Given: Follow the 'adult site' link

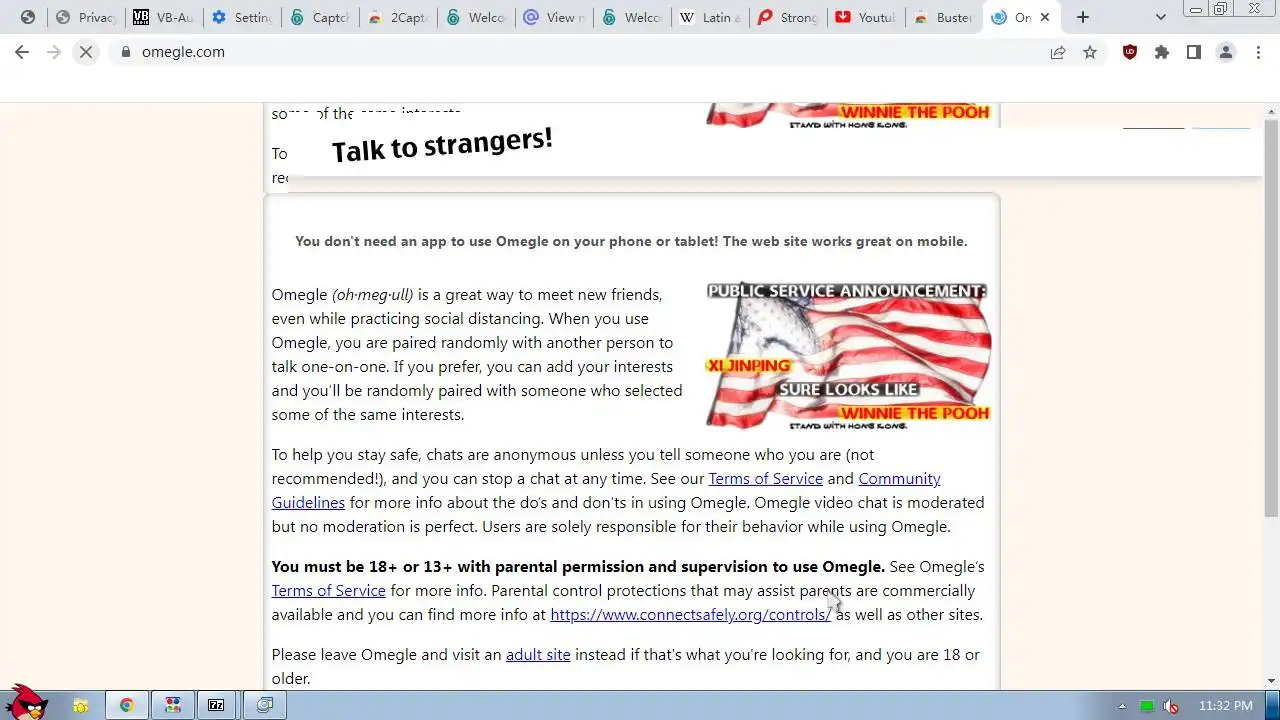Looking at the screenshot, I should tap(538, 655).
